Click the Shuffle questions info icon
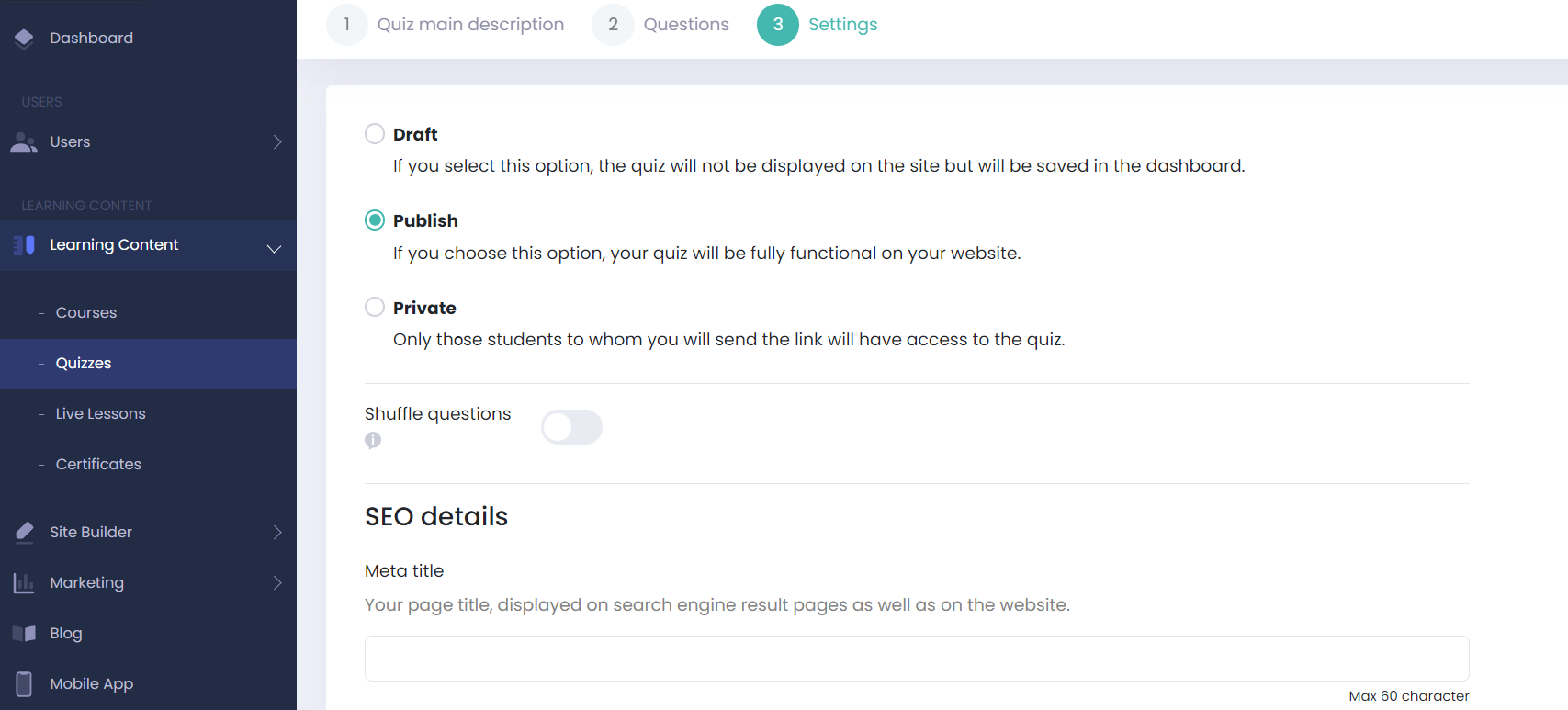 (x=373, y=441)
